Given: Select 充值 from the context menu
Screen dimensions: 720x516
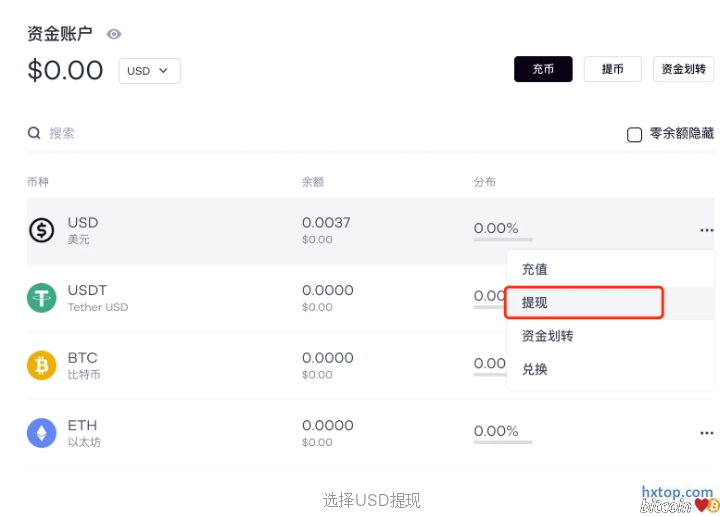Looking at the screenshot, I should 535,269.
